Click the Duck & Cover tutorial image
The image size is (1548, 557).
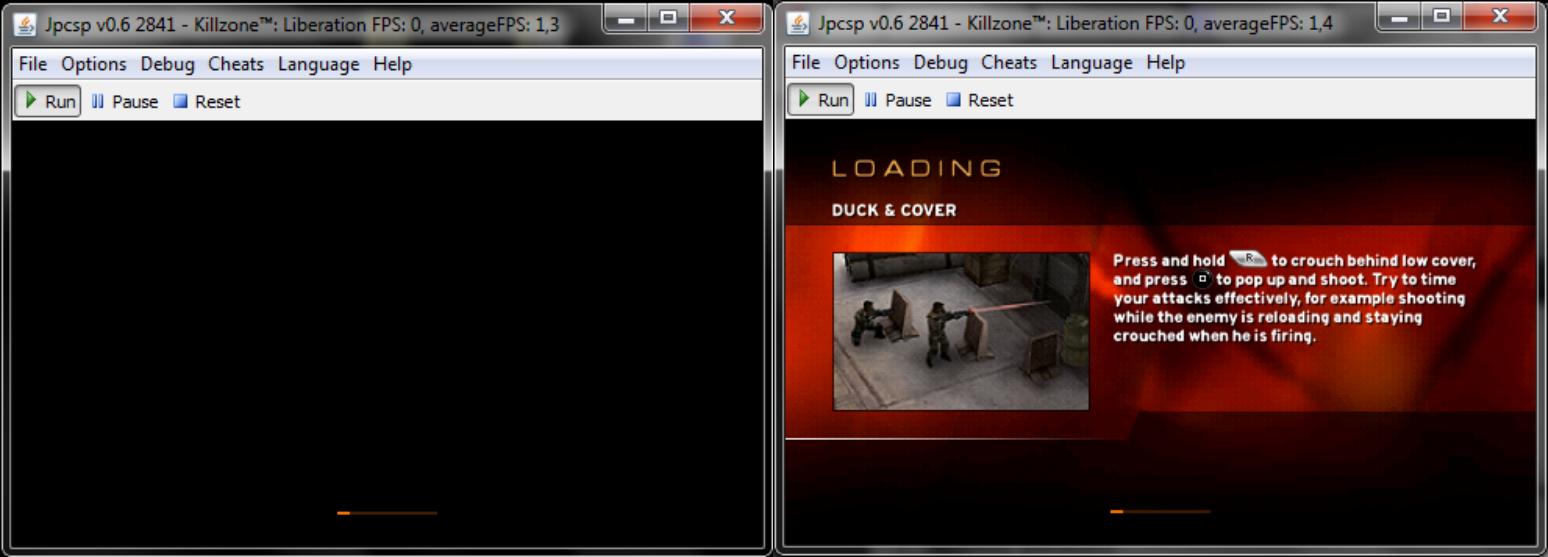point(961,331)
